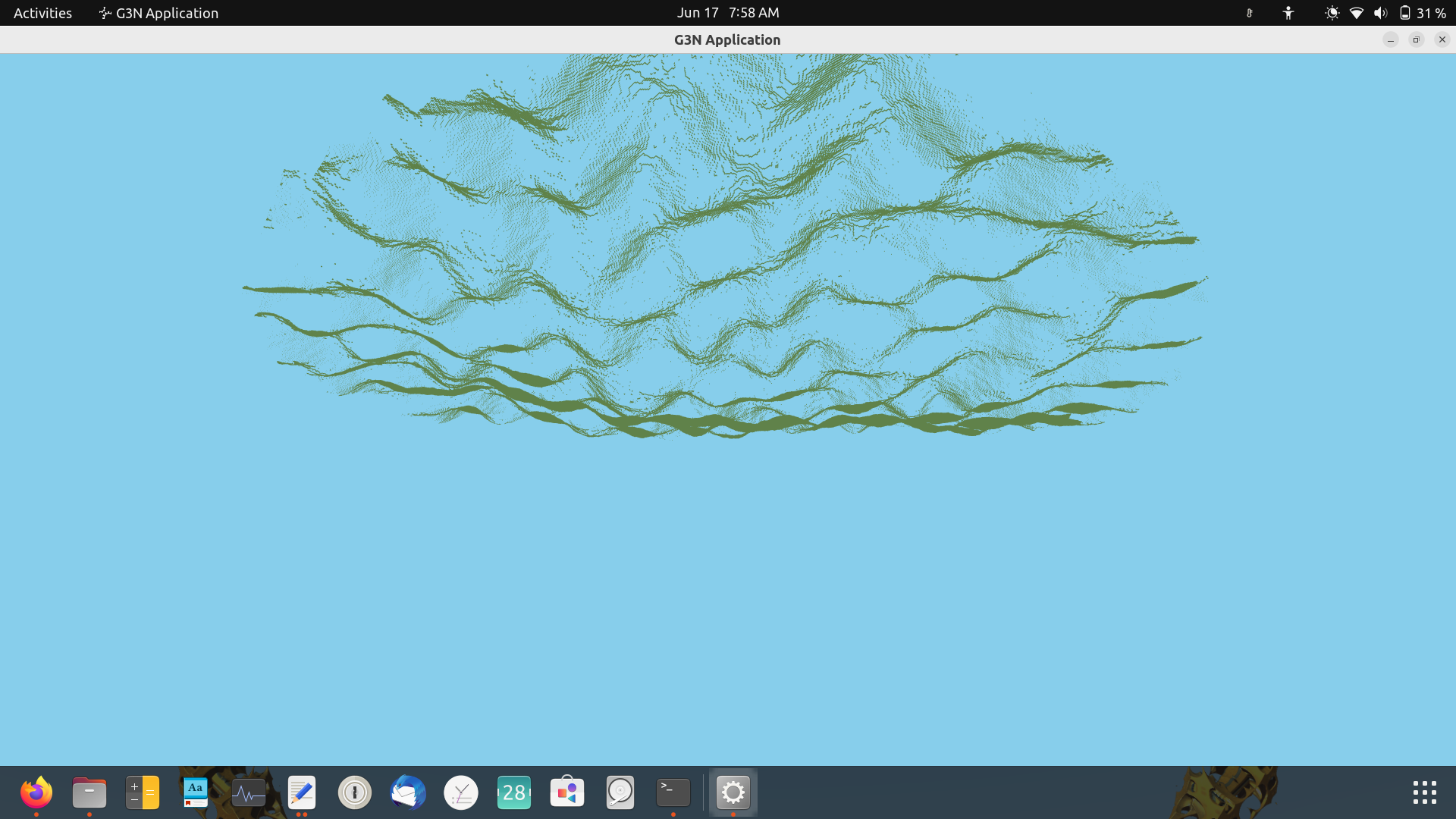Click the temperature indicator in top bar
The height and width of the screenshot is (819, 1456).
[1250, 13]
